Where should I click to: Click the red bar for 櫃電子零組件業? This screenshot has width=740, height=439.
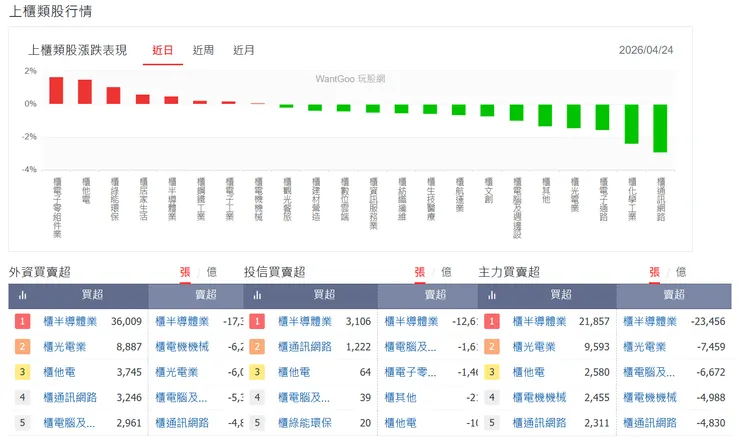coord(56,90)
